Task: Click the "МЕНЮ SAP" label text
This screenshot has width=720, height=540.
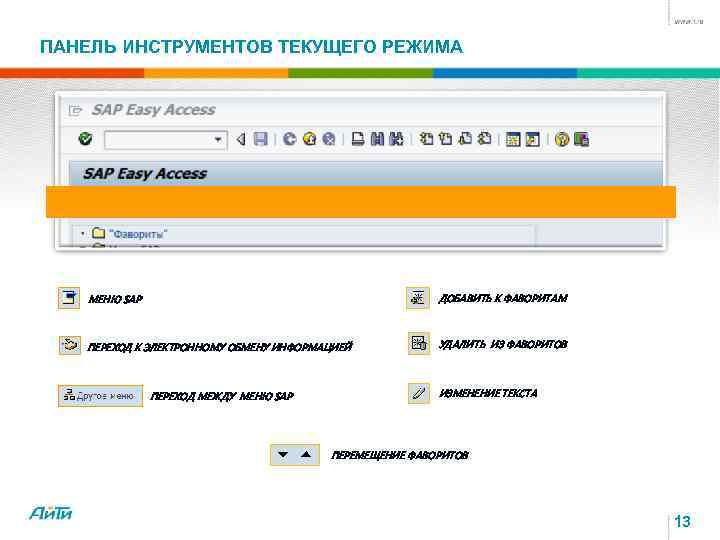Action: (x=115, y=299)
